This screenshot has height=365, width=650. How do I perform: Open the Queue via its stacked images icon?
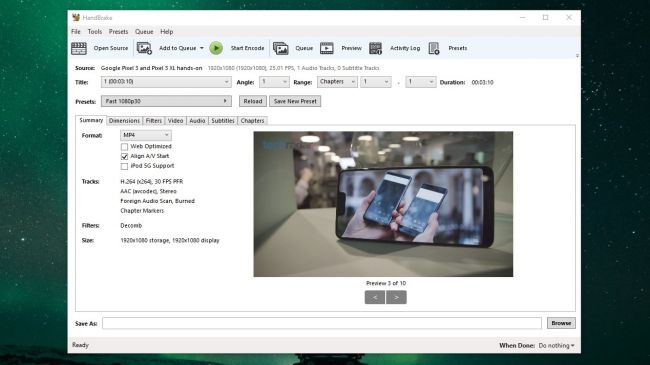281,49
